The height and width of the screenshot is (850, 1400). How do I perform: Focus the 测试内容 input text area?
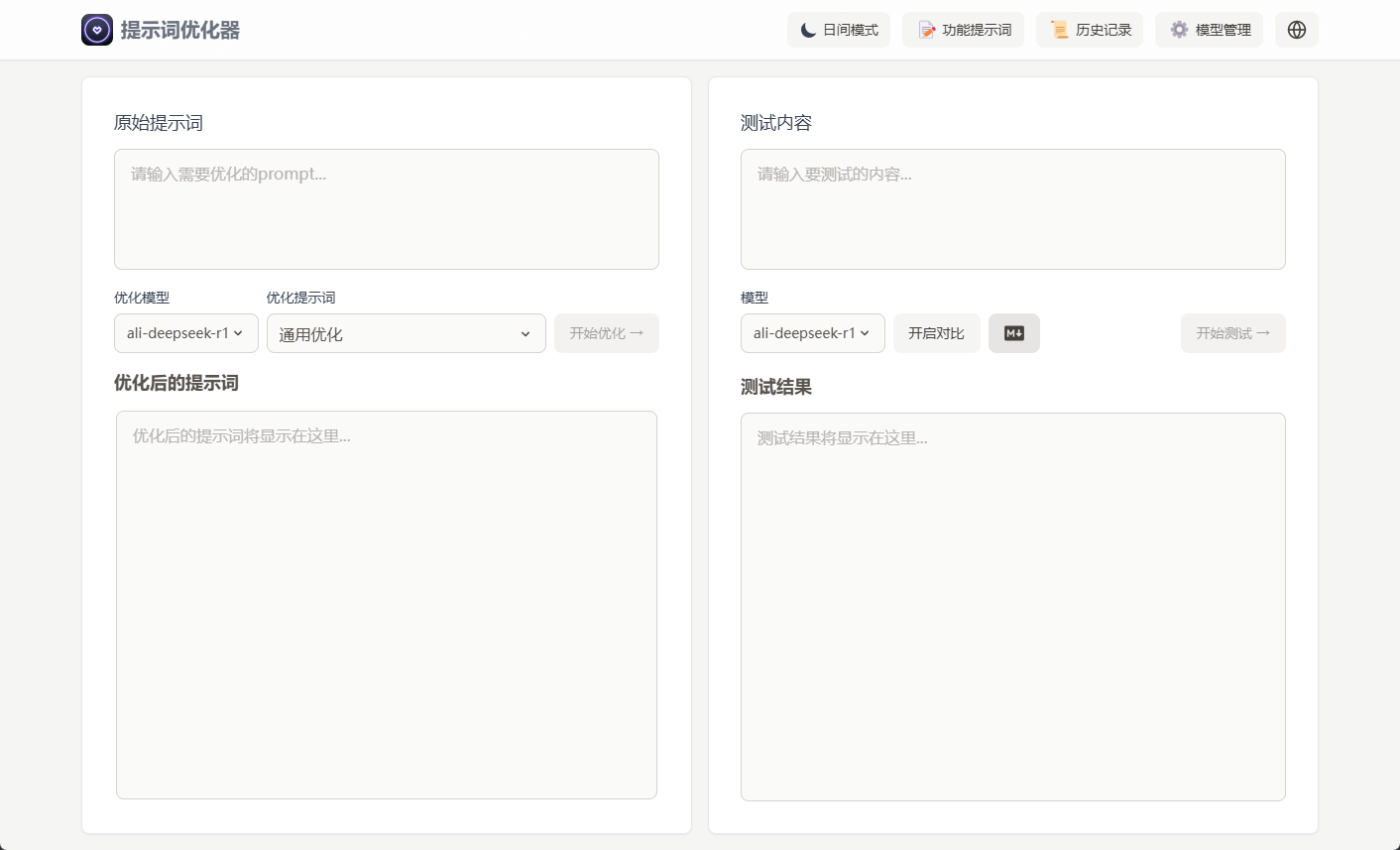pos(1012,209)
